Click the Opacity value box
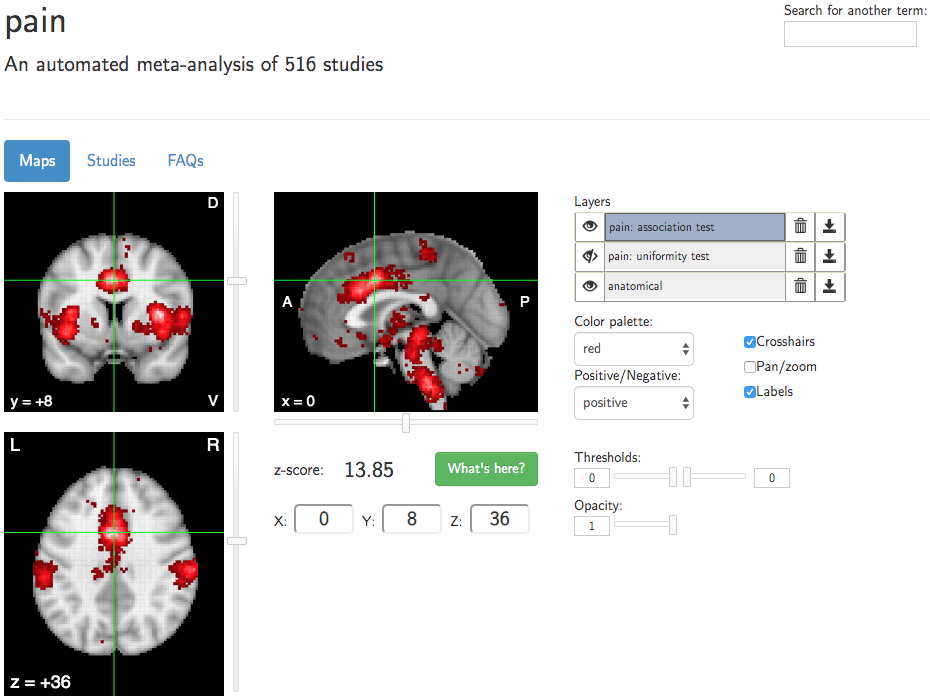The width and height of the screenshot is (930, 700). click(x=592, y=526)
